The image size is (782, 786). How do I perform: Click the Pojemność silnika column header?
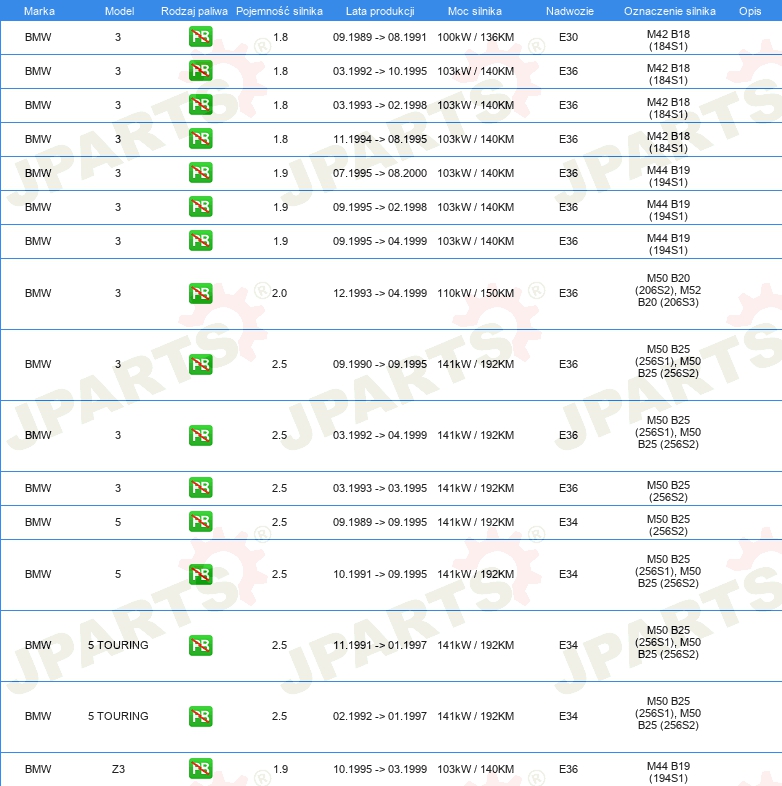click(279, 11)
